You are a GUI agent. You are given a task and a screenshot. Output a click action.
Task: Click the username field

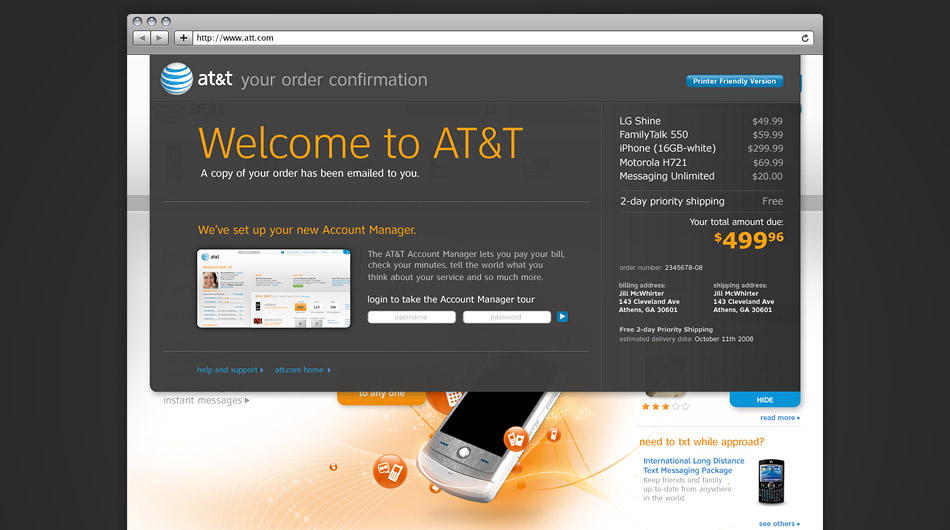(x=411, y=317)
